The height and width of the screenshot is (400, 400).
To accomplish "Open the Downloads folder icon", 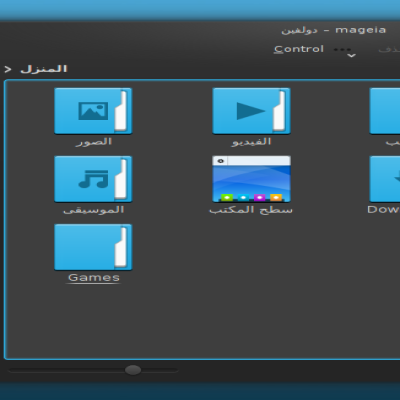I will point(385,179).
